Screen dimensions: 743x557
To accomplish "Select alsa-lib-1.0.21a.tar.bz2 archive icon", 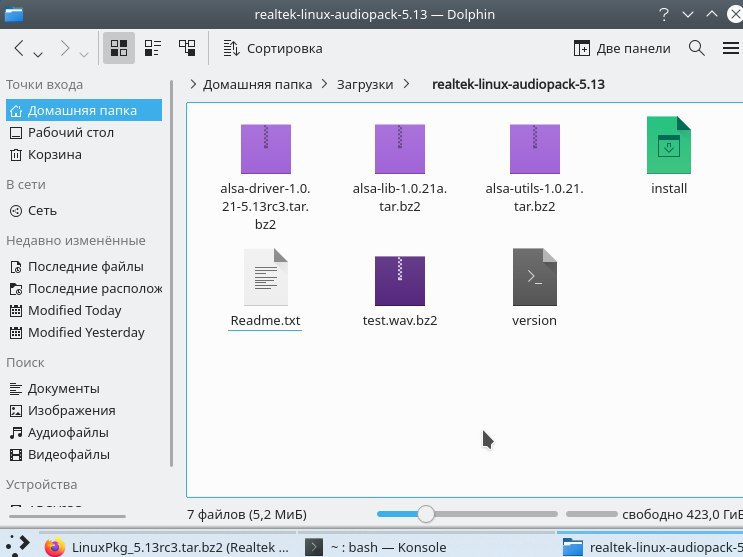I will (x=399, y=149).
